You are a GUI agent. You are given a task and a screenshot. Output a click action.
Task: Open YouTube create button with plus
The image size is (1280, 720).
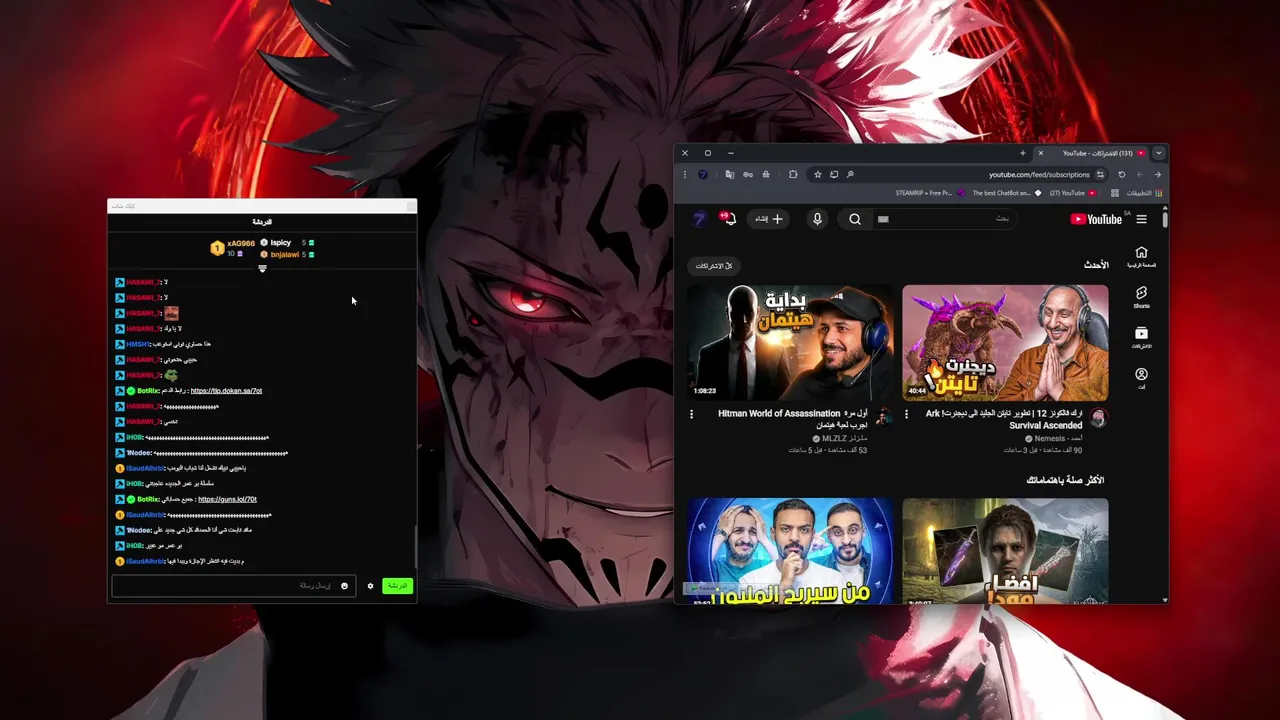[768, 219]
